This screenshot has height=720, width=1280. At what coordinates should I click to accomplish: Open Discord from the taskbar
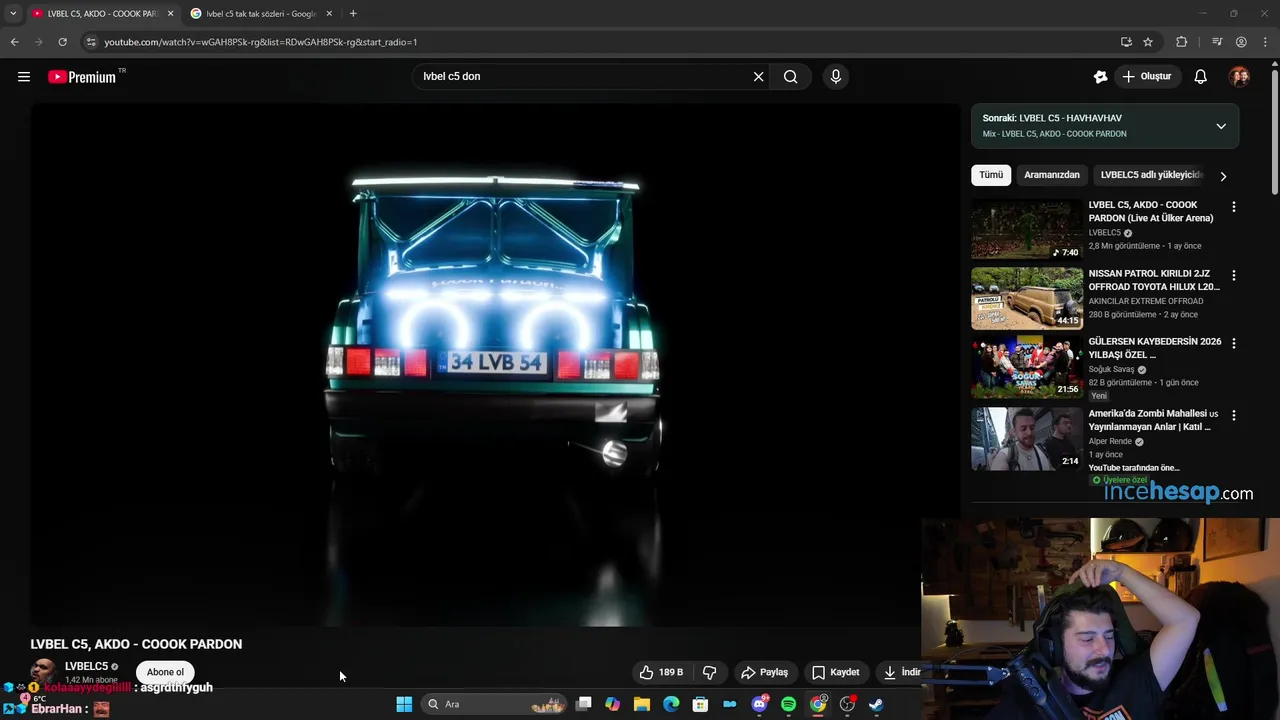click(759, 704)
